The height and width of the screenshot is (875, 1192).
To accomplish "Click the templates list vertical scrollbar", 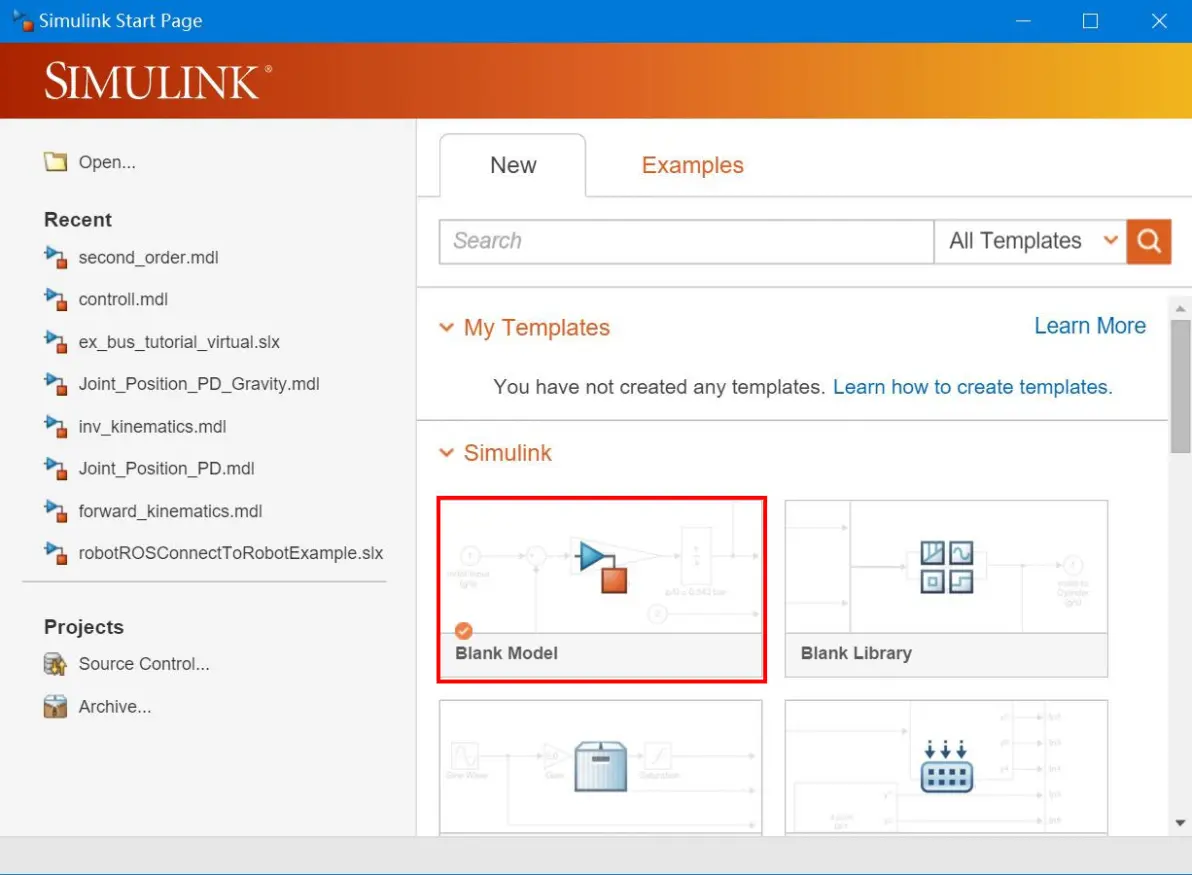I will 1180,386.
